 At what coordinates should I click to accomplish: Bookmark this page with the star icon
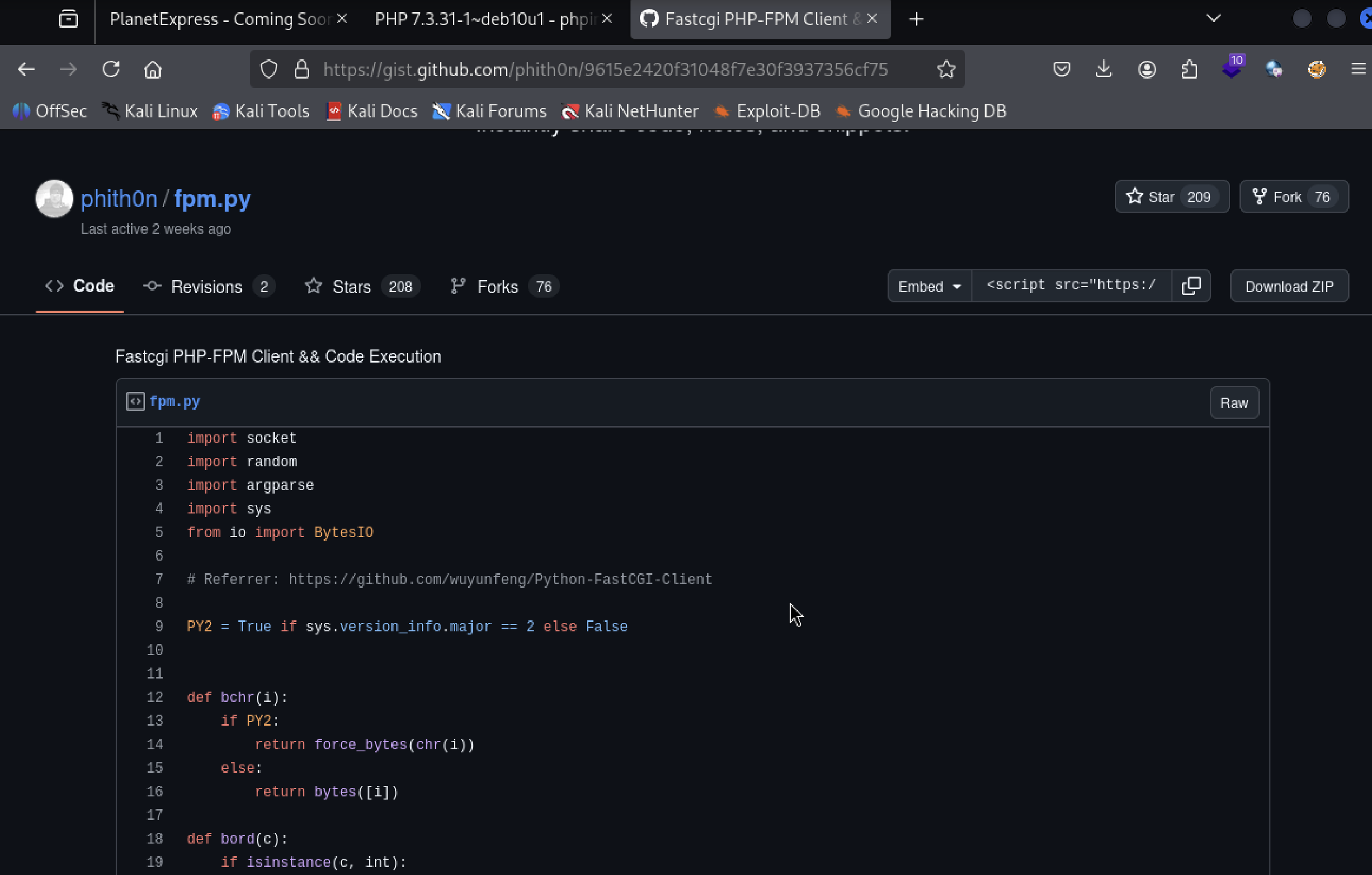(946, 70)
